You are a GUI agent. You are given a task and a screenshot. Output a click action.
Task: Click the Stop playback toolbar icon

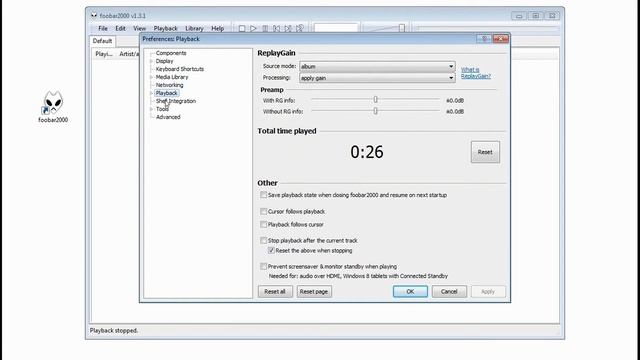(x=242, y=29)
